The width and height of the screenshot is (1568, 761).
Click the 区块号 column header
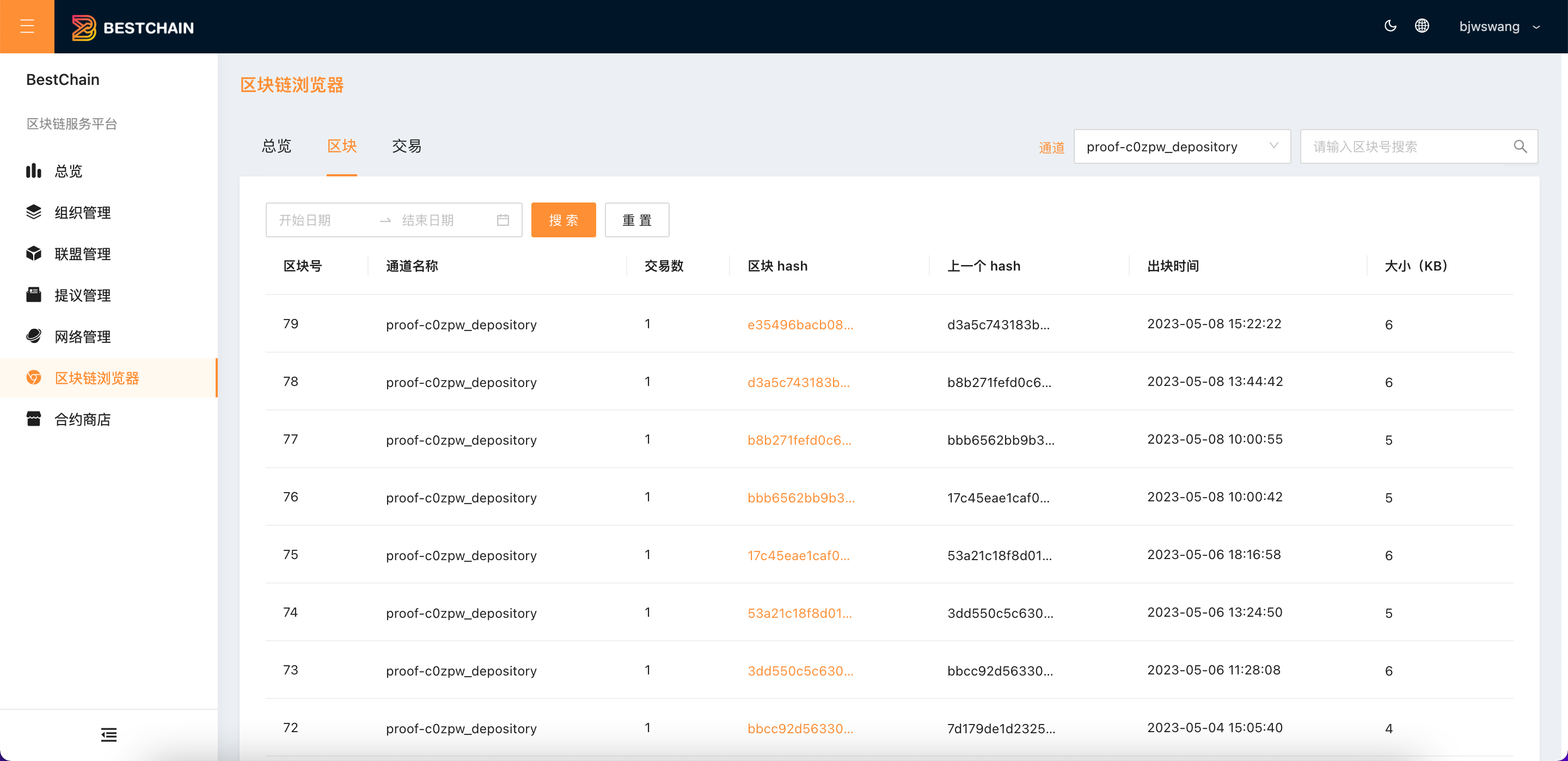click(x=303, y=266)
